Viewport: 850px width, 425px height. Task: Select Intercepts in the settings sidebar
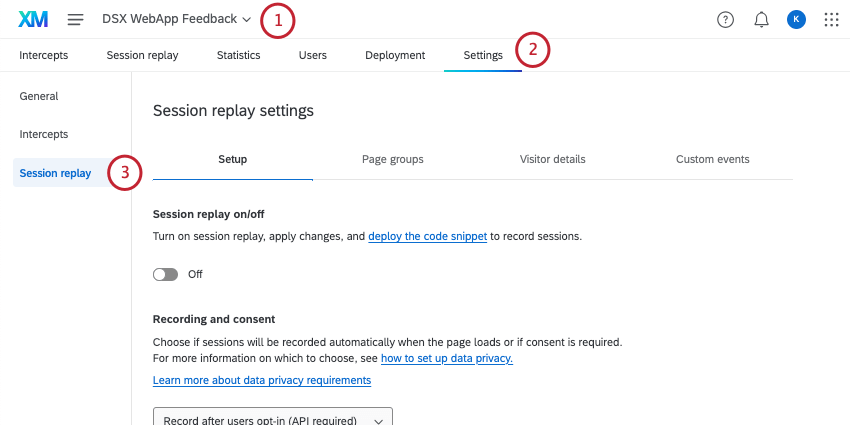[x=44, y=134]
